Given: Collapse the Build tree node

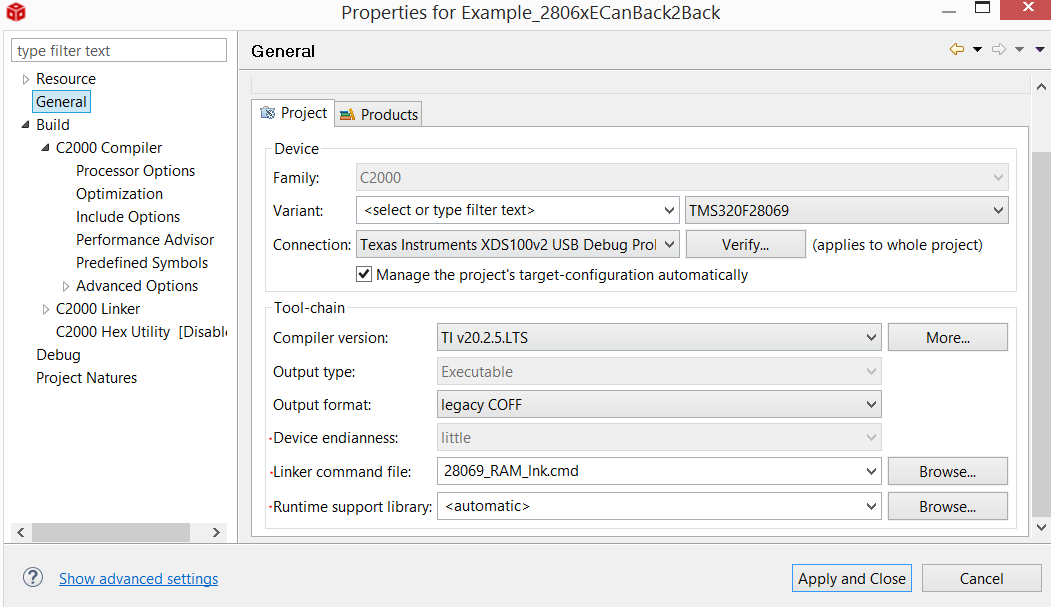Looking at the screenshot, I should click(x=25, y=125).
